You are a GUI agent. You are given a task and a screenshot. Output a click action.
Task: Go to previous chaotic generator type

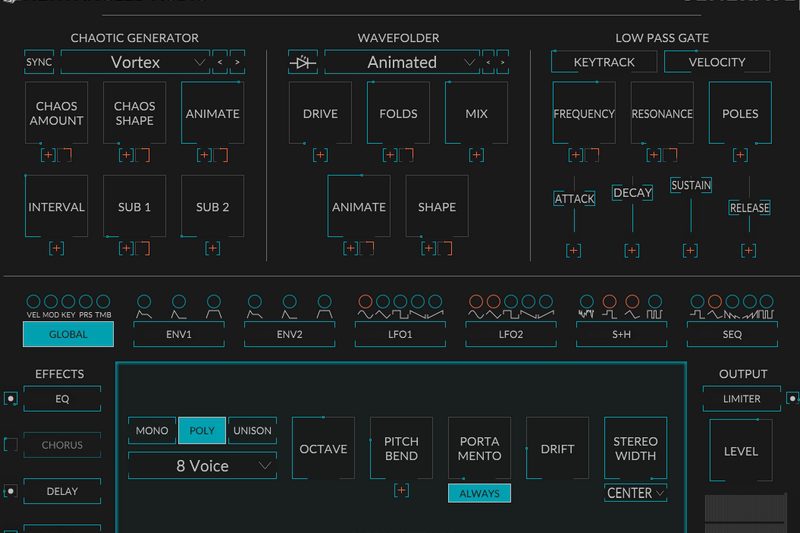[220, 62]
